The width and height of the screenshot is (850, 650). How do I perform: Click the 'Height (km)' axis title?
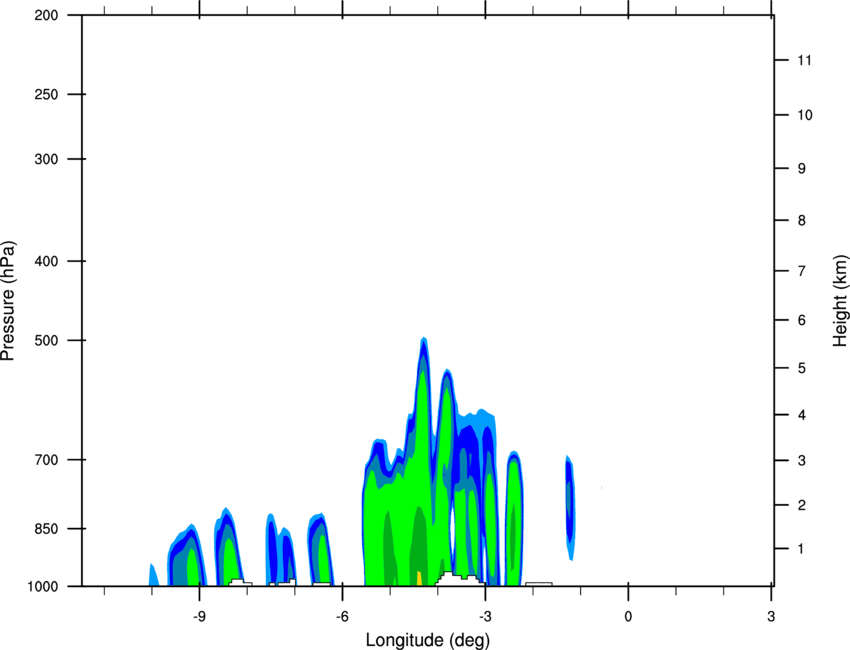tap(840, 300)
